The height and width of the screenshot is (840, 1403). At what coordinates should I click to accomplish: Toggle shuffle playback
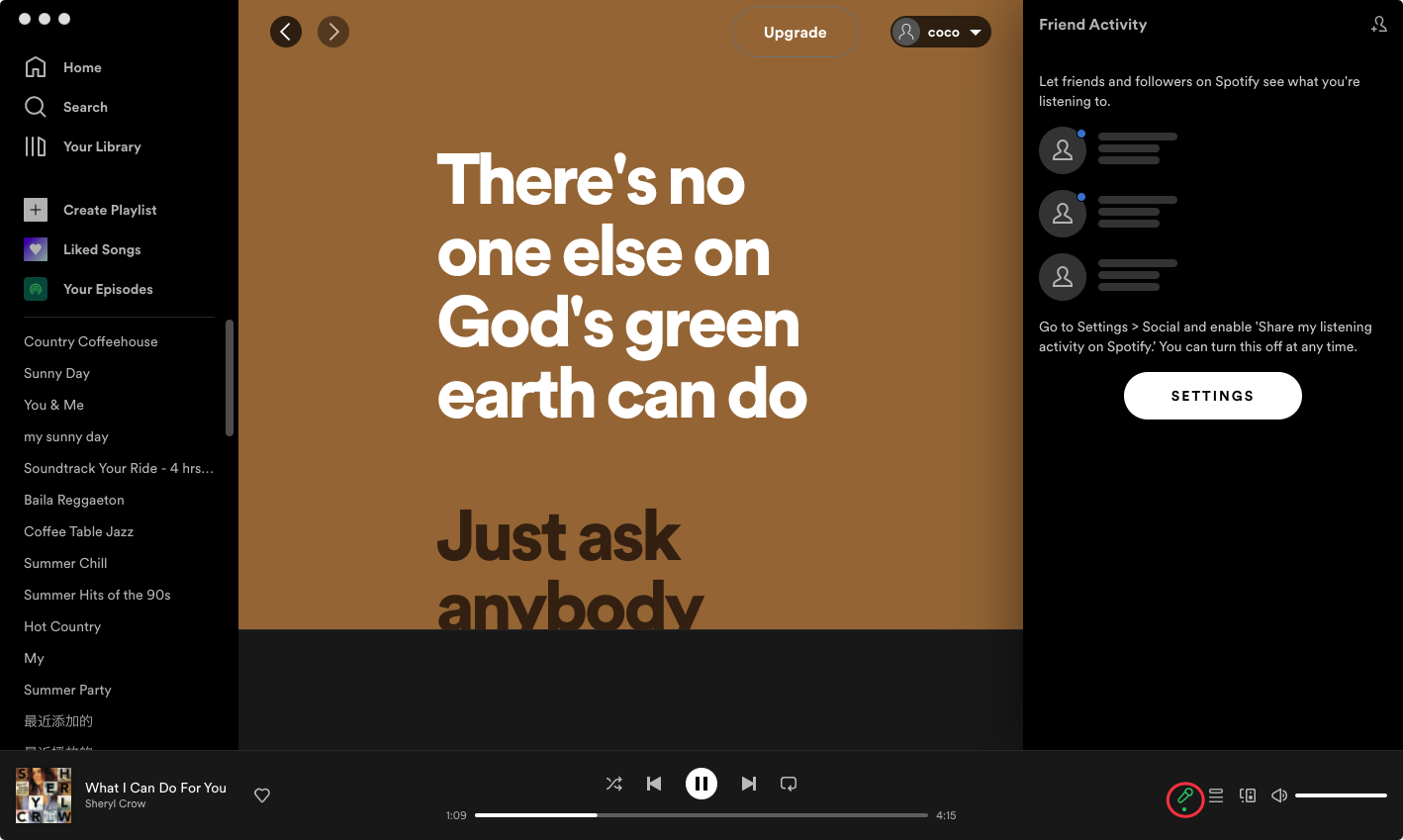(614, 784)
